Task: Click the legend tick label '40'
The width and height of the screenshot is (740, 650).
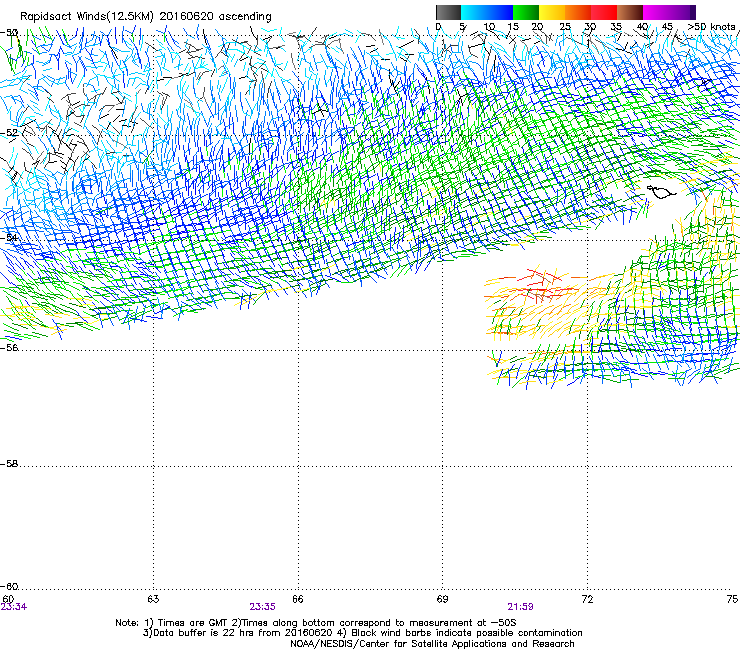Action: pyautogui.click(x=642, y=27)
